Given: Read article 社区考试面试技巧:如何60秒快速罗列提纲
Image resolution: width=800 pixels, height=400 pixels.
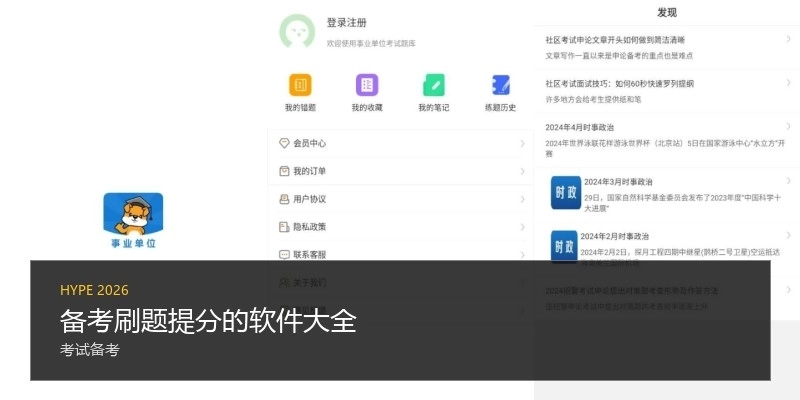Looking at the screenshot, I should tap(619, 84).
